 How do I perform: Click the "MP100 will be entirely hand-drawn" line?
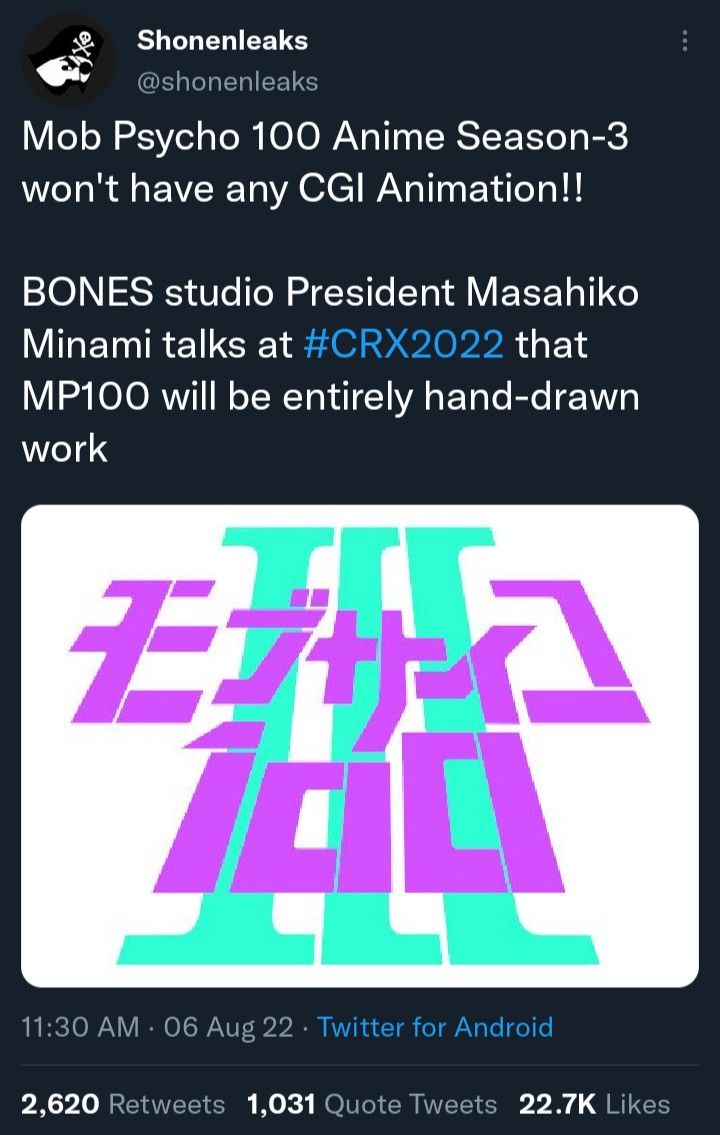tap(330, 396)
